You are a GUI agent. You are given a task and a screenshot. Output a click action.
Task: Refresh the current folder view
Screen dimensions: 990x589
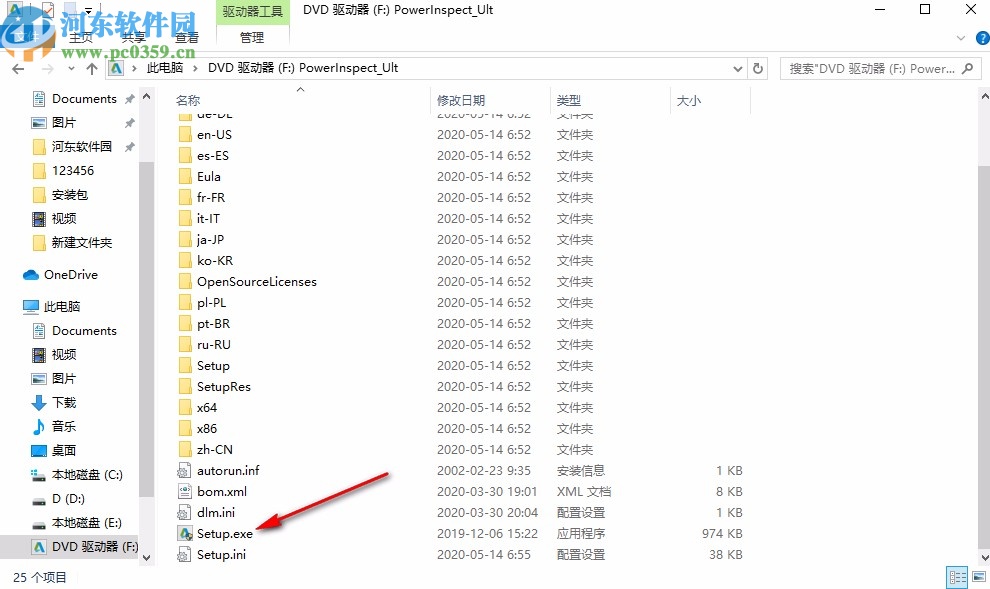(757, 68)
